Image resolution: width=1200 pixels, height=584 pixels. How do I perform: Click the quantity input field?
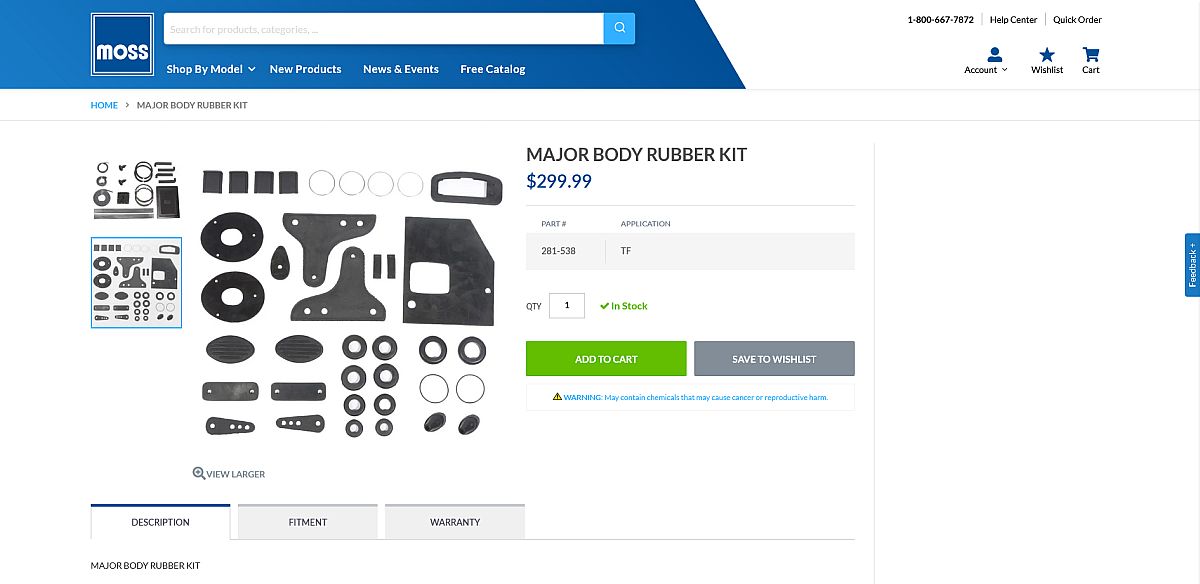pyautogui.click(x=567, y=306)
